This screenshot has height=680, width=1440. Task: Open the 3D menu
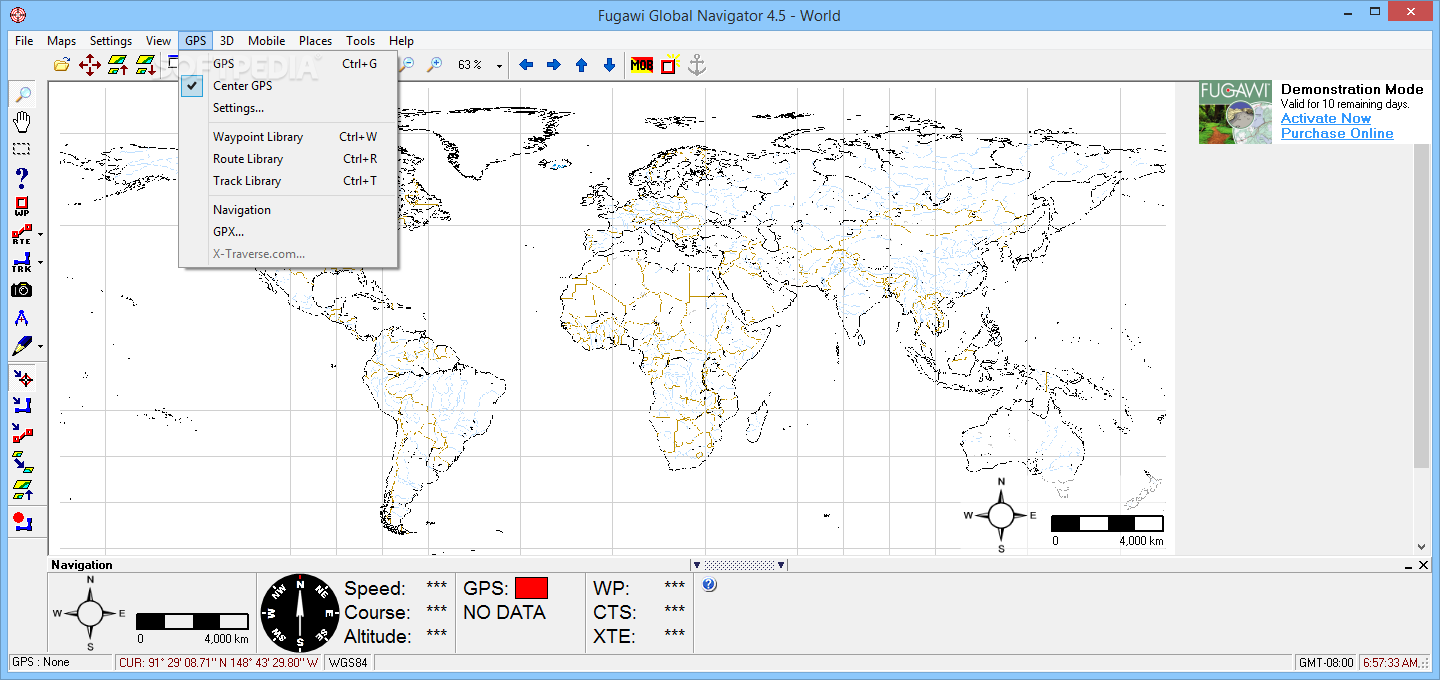(x=227, y=41)
